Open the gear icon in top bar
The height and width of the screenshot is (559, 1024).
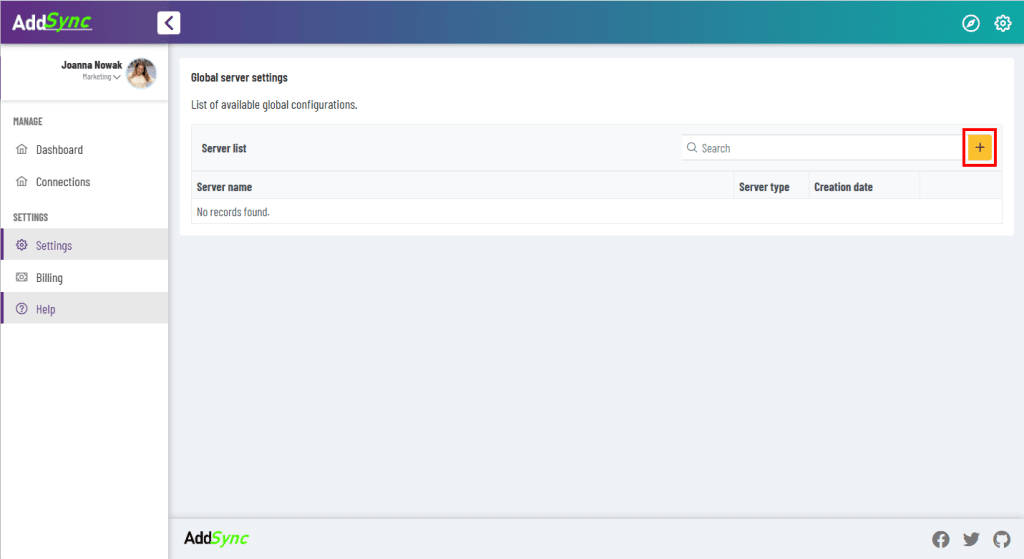1002,23
